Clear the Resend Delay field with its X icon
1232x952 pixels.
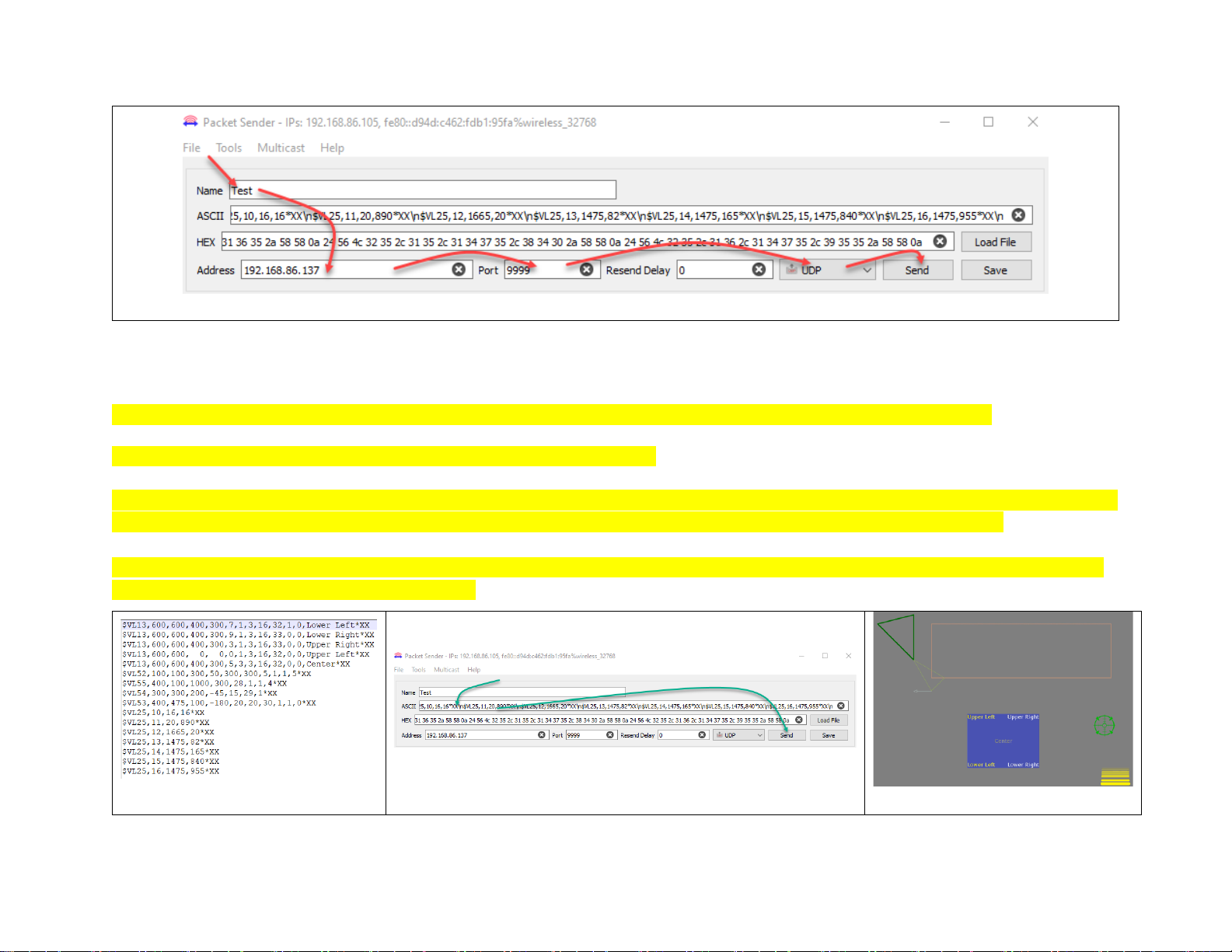click(x=759, y=269)
